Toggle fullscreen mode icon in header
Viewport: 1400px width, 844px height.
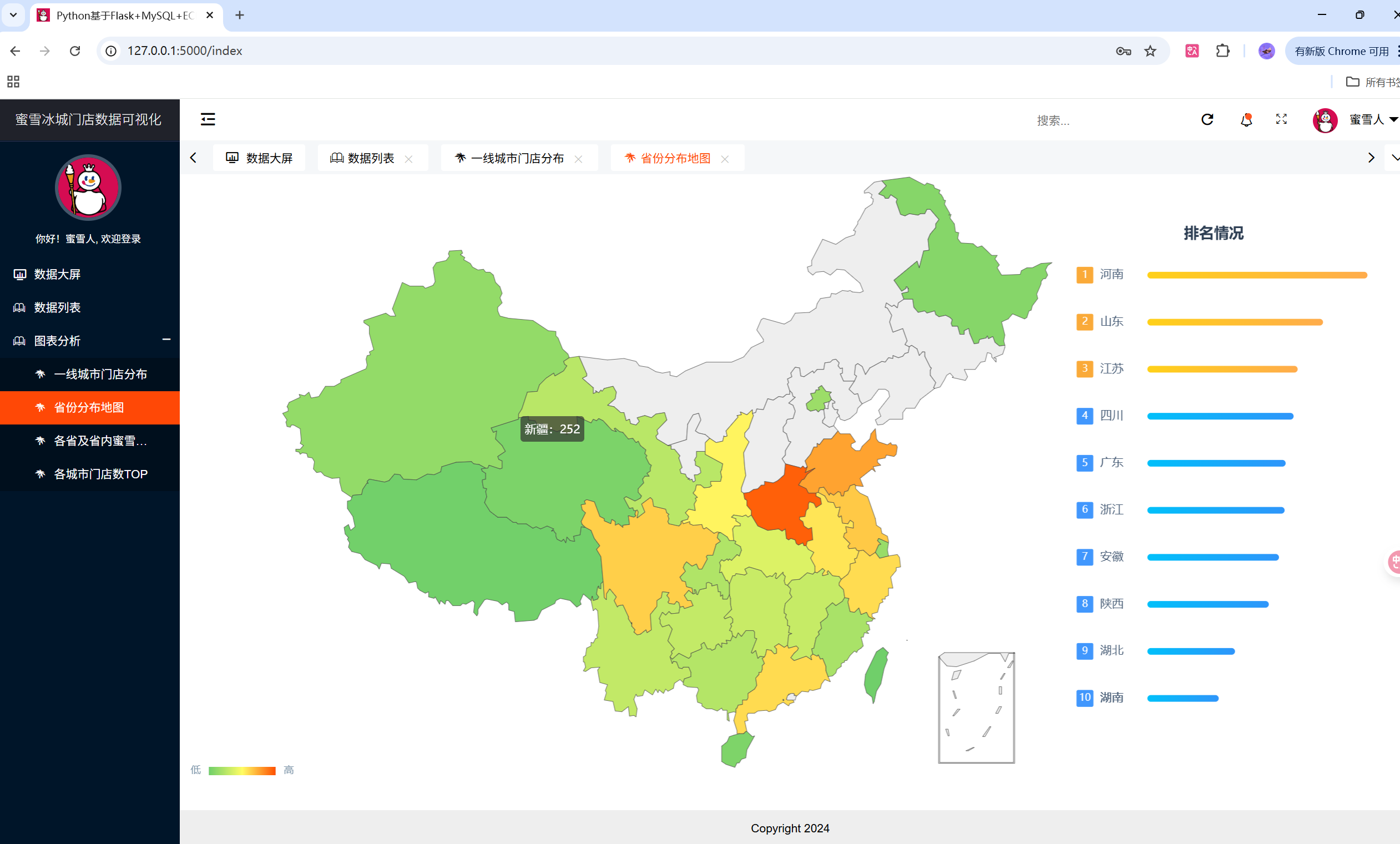(x=1281, y=119)
